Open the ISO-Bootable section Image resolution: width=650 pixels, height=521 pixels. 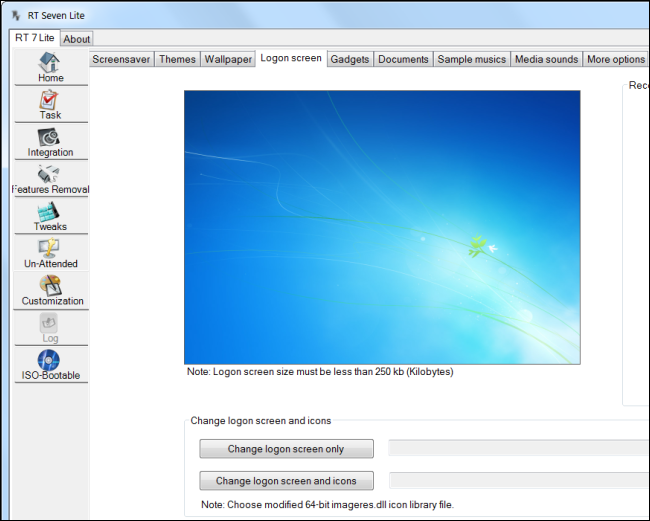tap(51, 365)
